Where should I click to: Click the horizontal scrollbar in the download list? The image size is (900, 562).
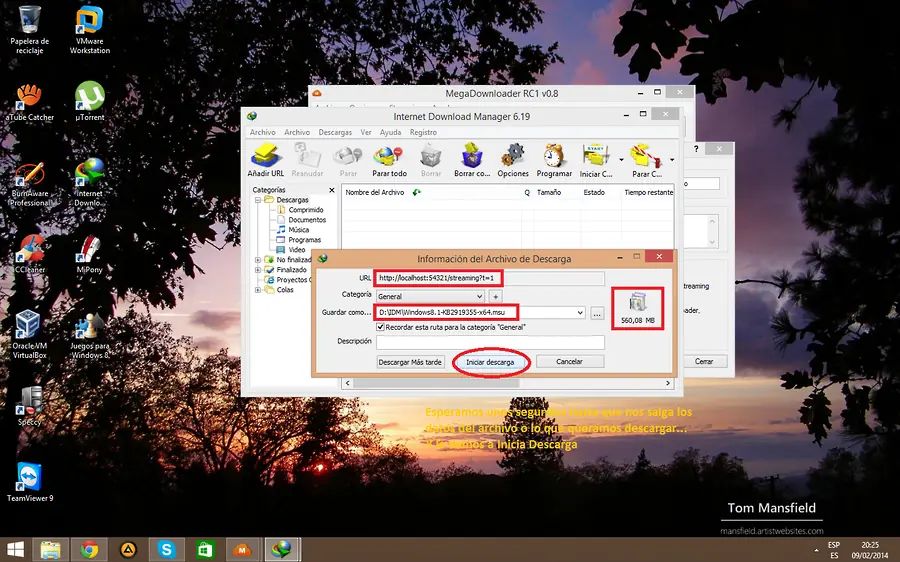click(437, 383)
